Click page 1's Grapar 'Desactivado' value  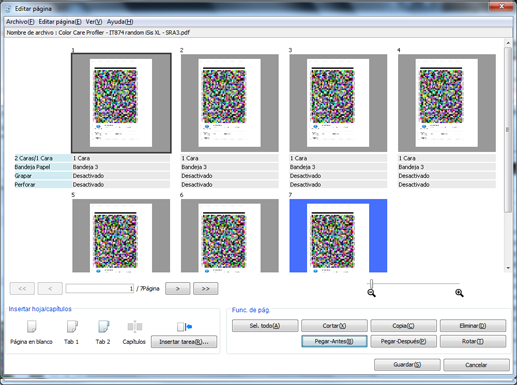tap(121, 176)
